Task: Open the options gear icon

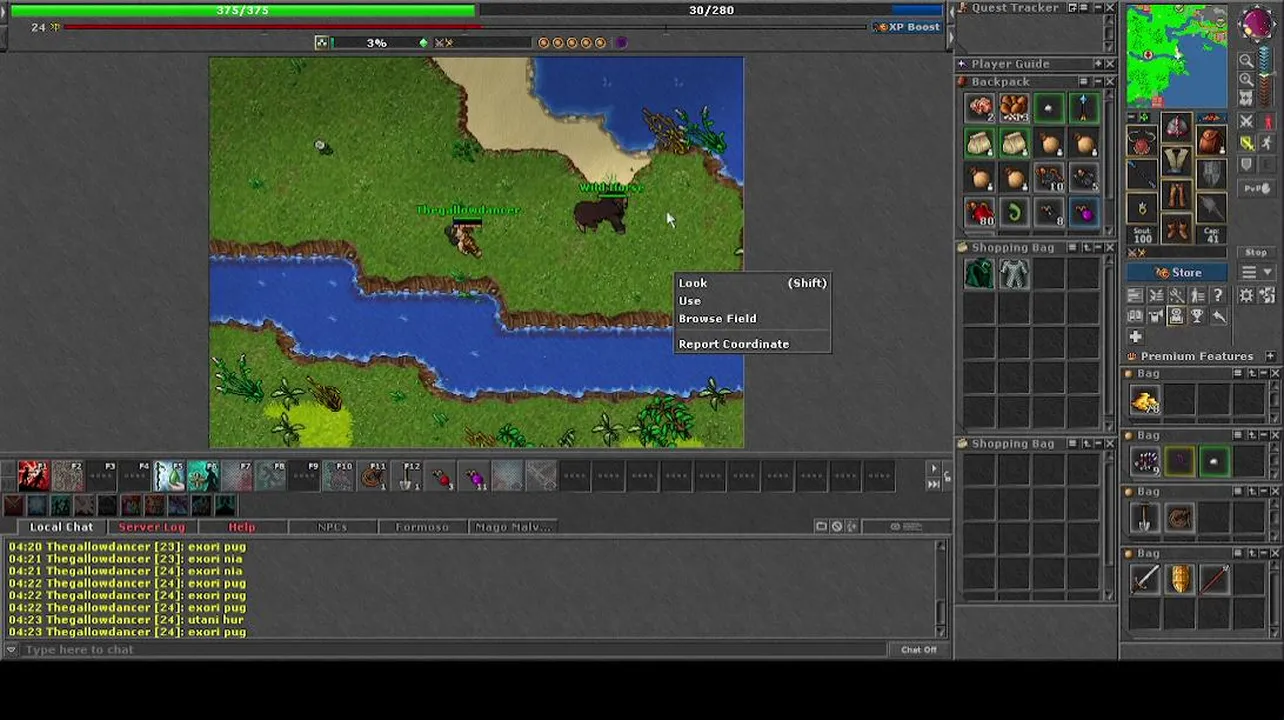Action: [1247, 296]
